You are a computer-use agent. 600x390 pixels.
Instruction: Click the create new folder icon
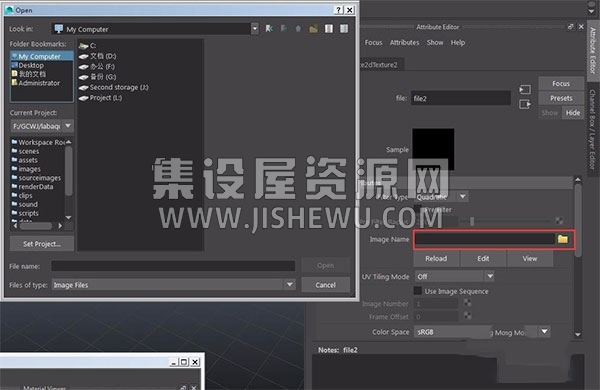(313, 29)
